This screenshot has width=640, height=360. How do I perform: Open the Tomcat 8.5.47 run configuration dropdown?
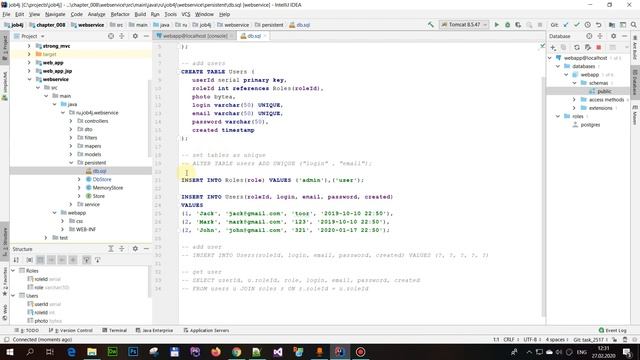pyautogui.click(x=464, y=25)
